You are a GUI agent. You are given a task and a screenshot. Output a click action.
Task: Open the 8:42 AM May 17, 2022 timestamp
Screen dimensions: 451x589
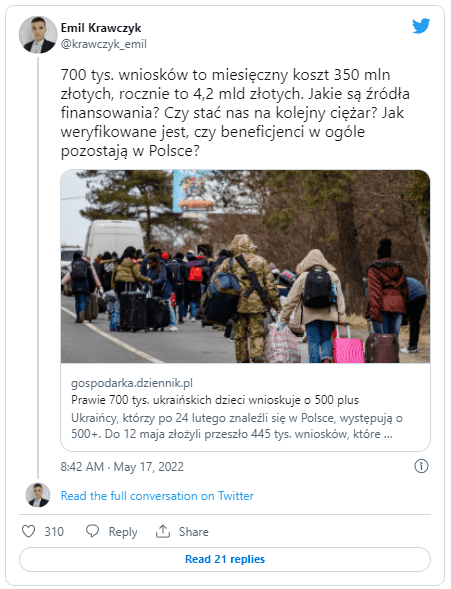point(122,467)
